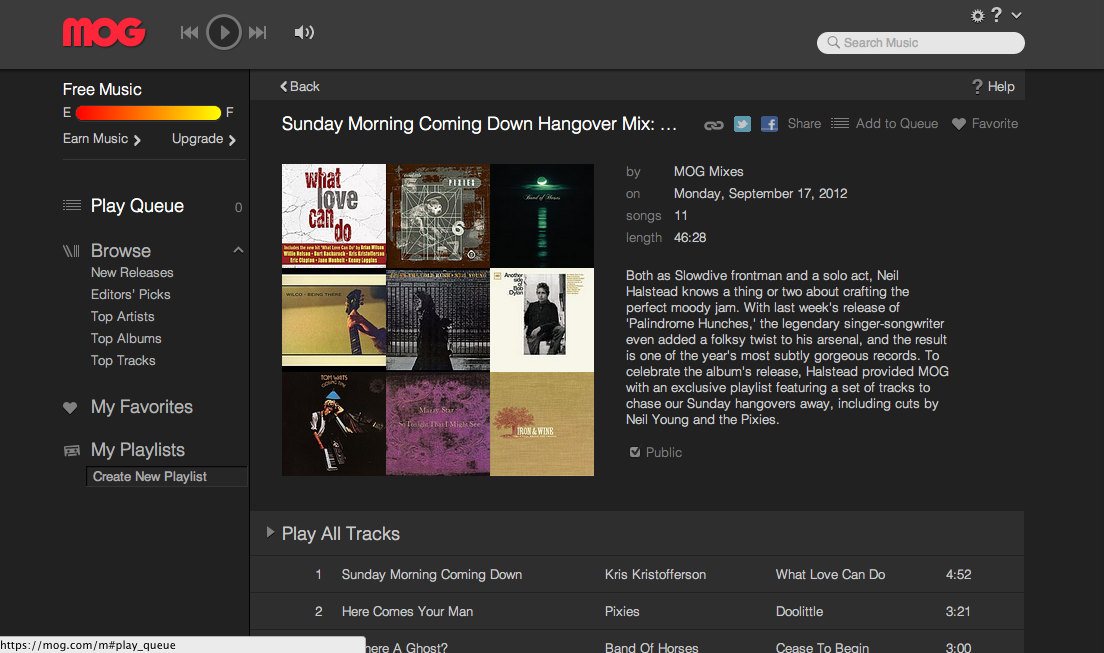Open artist Pixies

[x=622, y=611]
